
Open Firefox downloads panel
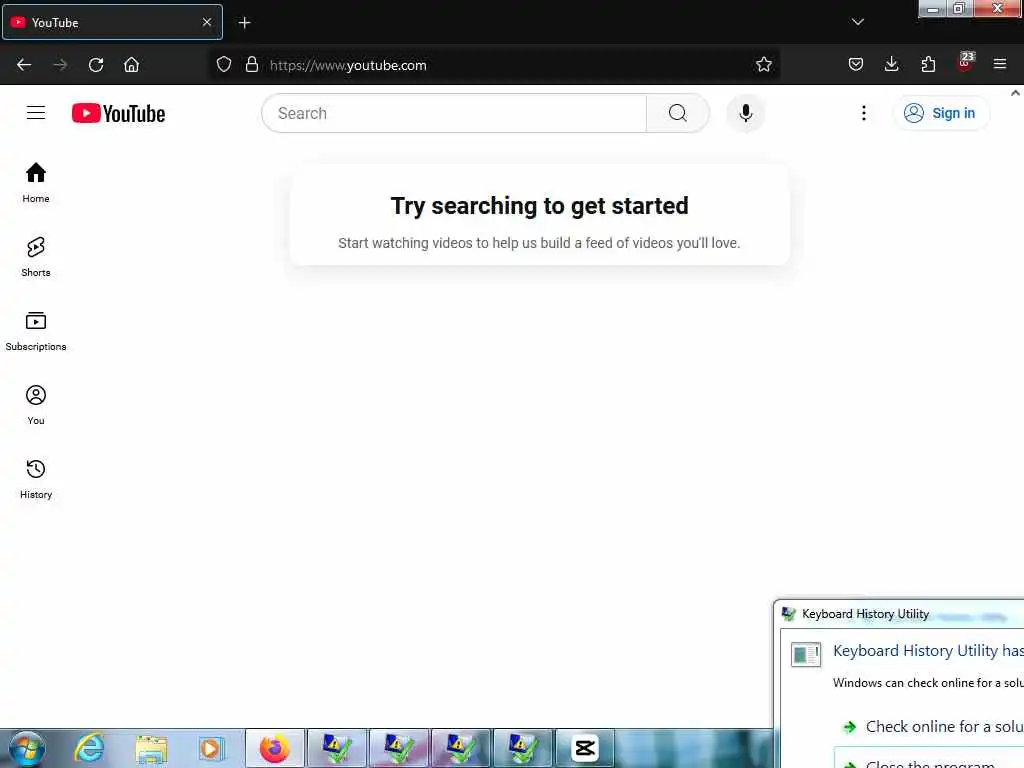(x=891, y=64)
